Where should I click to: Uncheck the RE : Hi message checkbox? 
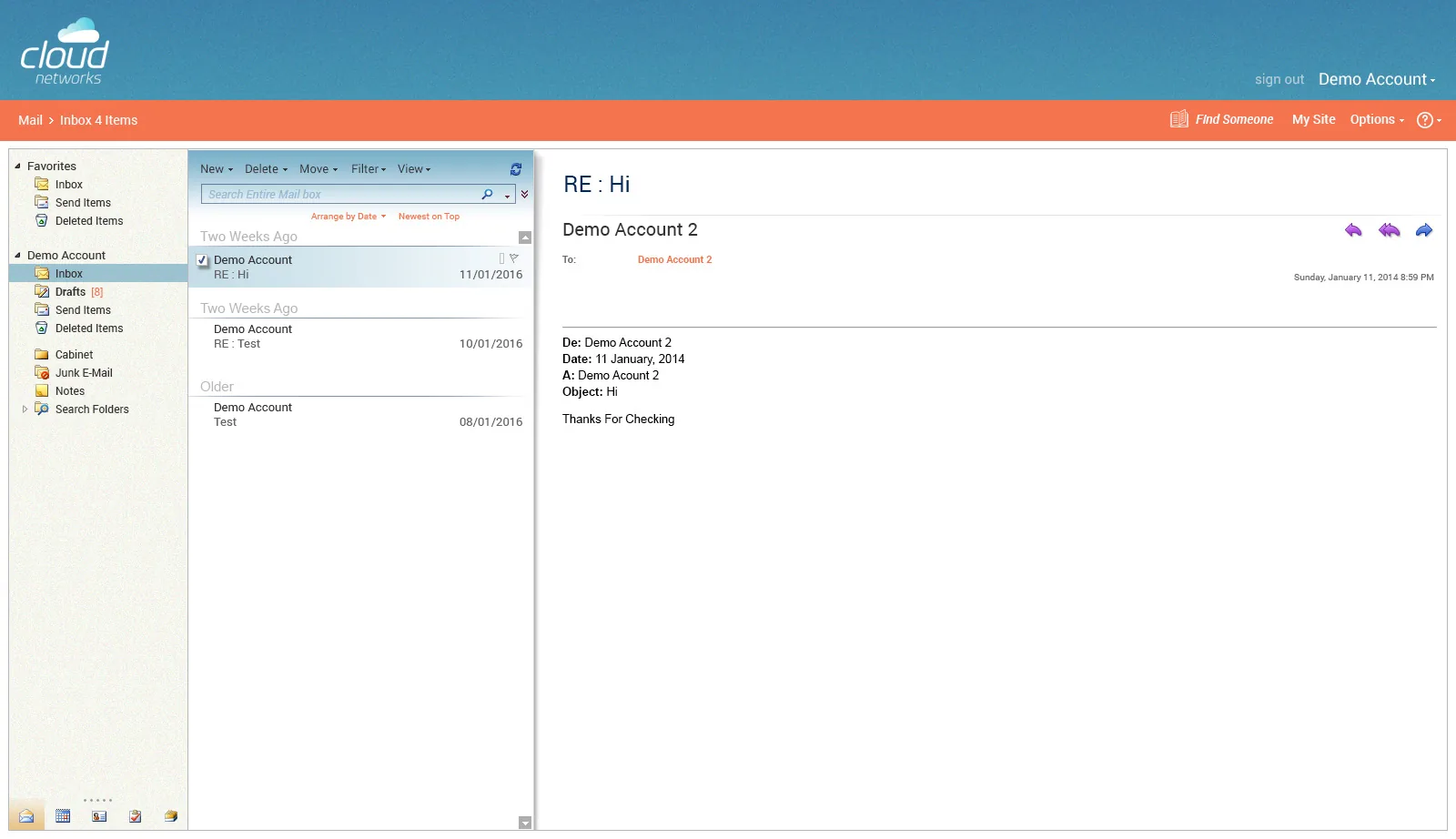pos(203,260)
